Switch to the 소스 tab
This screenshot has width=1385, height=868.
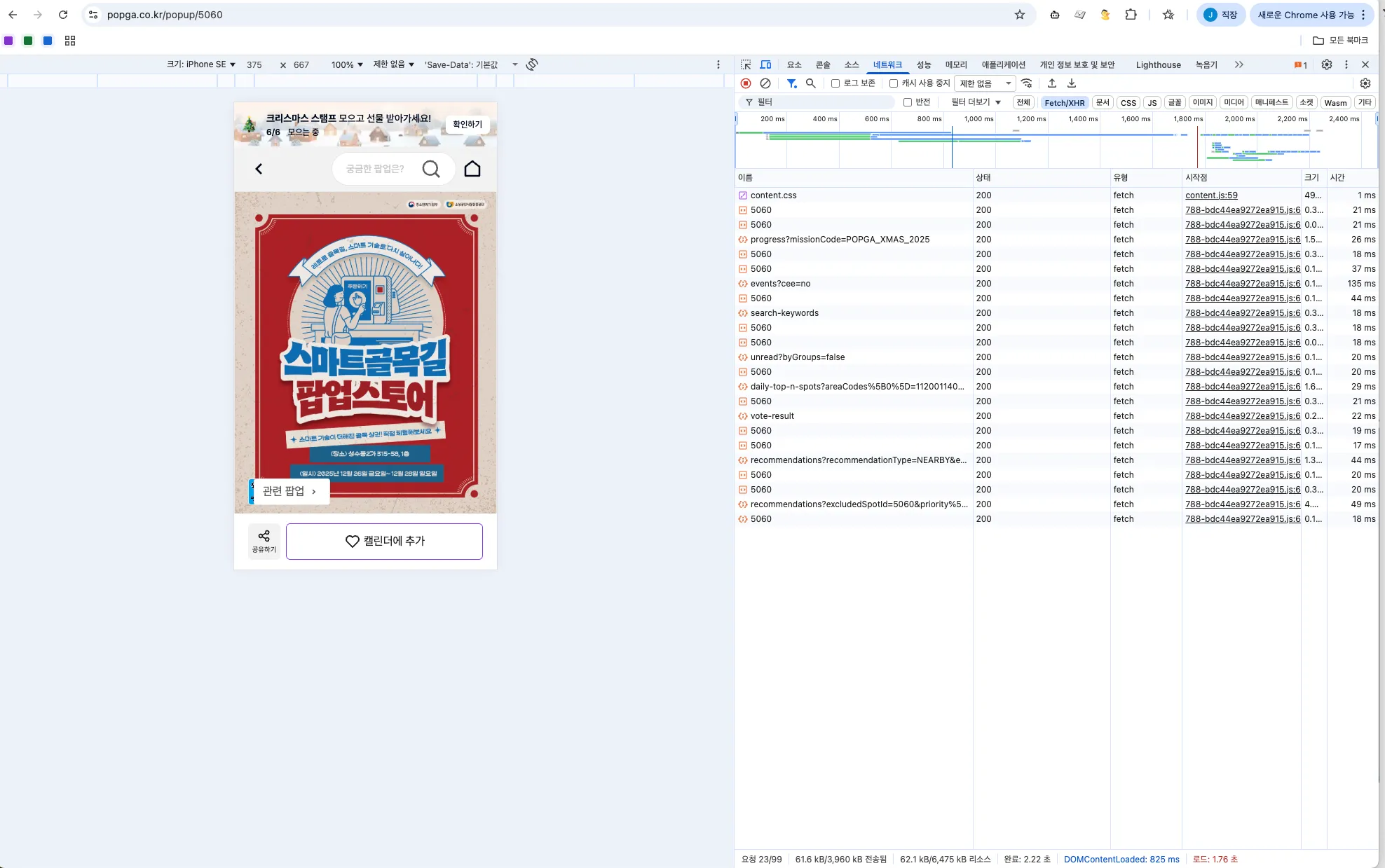[x=852, y=64]
